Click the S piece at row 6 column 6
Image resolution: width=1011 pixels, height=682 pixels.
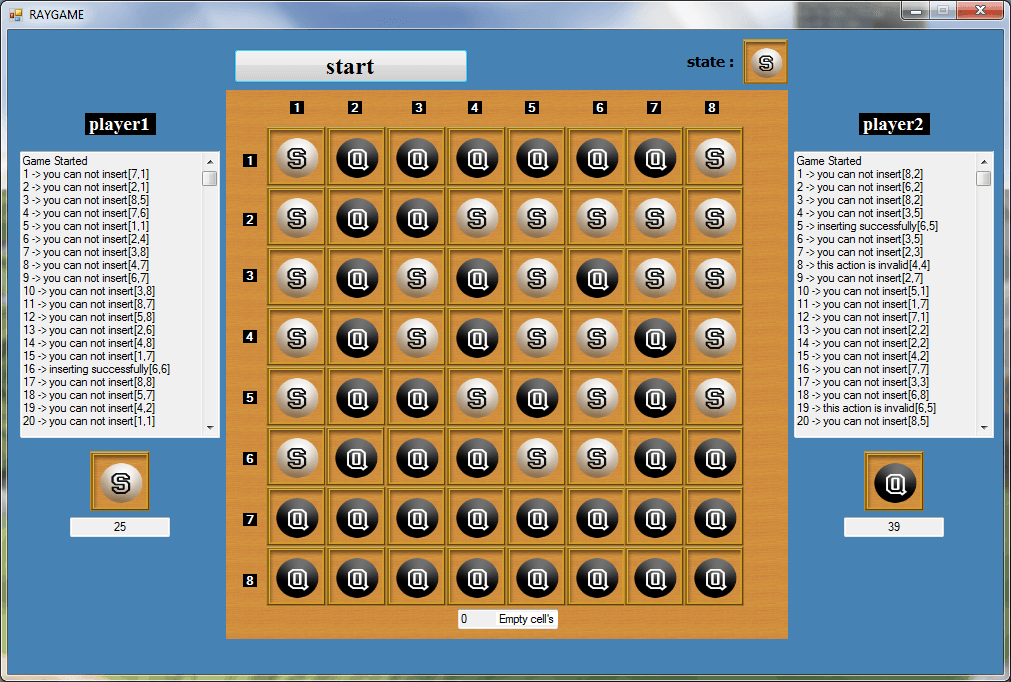(597, 458)
